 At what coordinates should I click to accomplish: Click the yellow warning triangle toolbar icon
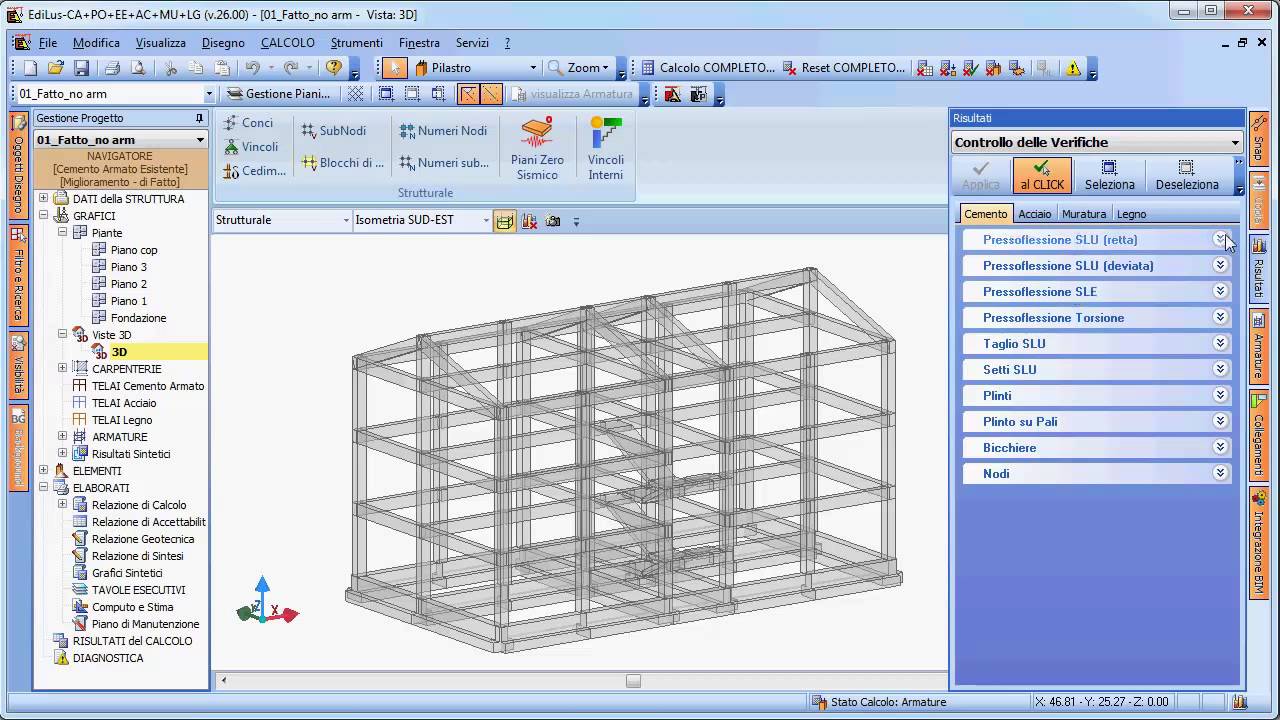(1073, 68)
